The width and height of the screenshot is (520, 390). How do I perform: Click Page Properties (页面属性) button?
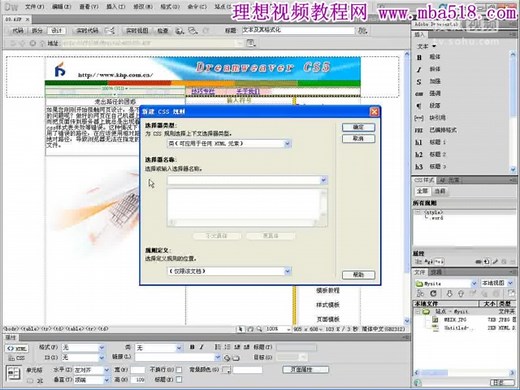point(305,370)
